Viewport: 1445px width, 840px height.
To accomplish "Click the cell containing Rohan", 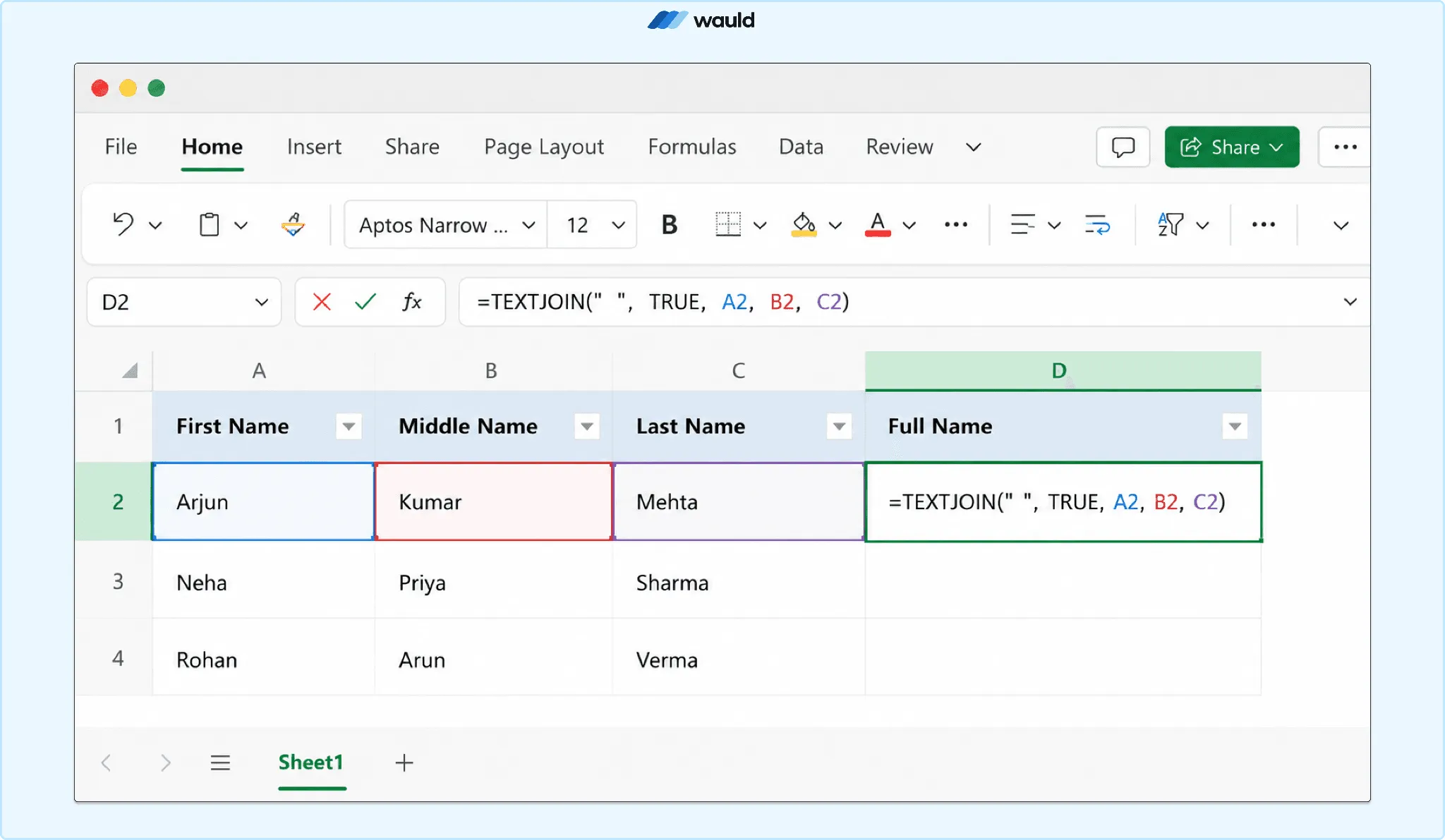I will [x=262, y=658].
